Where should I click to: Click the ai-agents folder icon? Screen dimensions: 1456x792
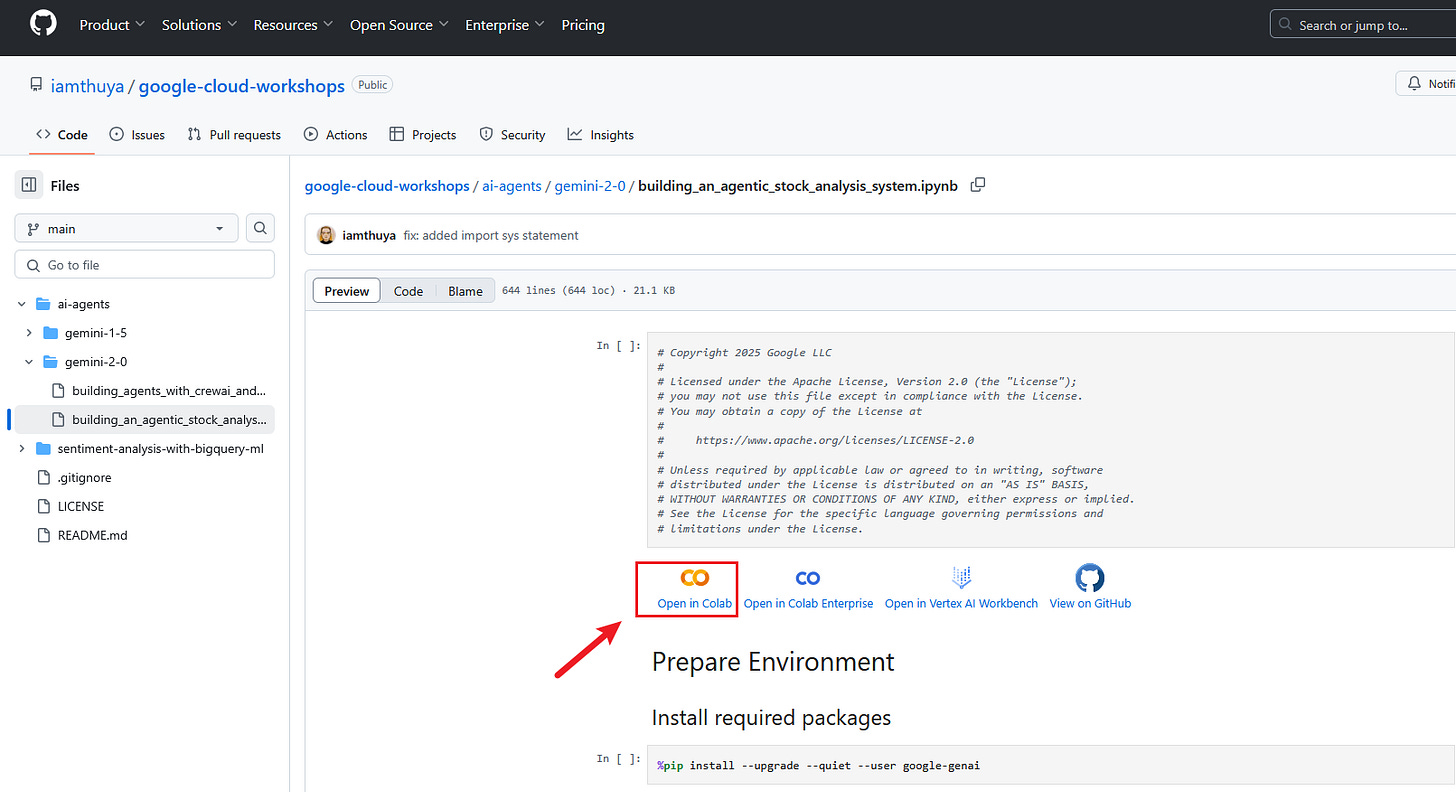43,303
